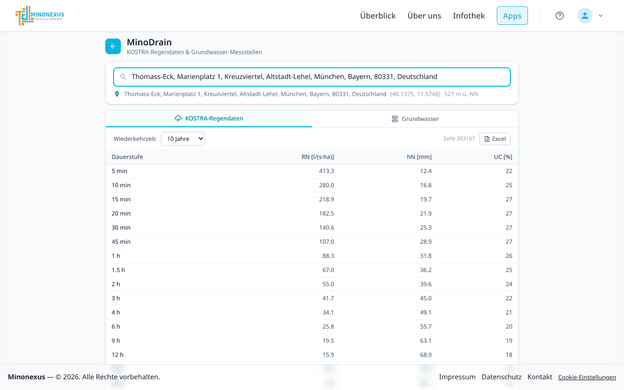The image size is (624, 390).
Task: Select the 15 min row label
Action: tap(121, 199)
